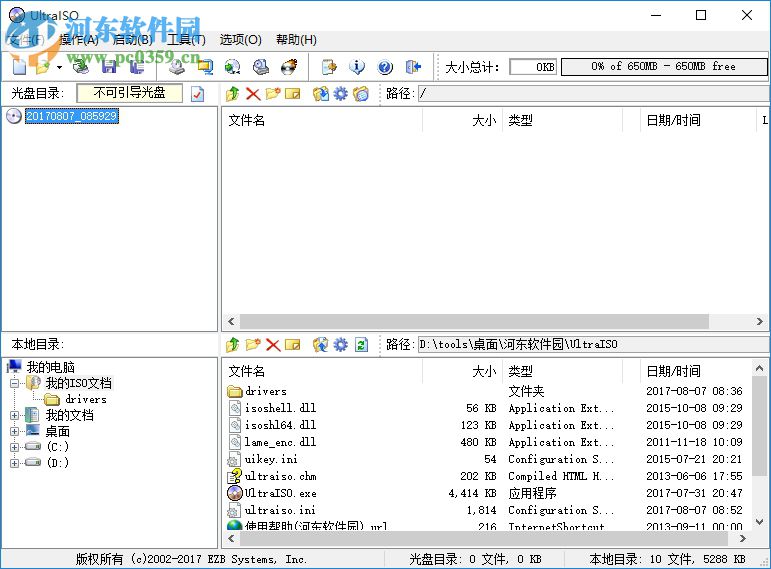Open the 帮助(H) menu

pyautogui.click(x=297, y=39)
